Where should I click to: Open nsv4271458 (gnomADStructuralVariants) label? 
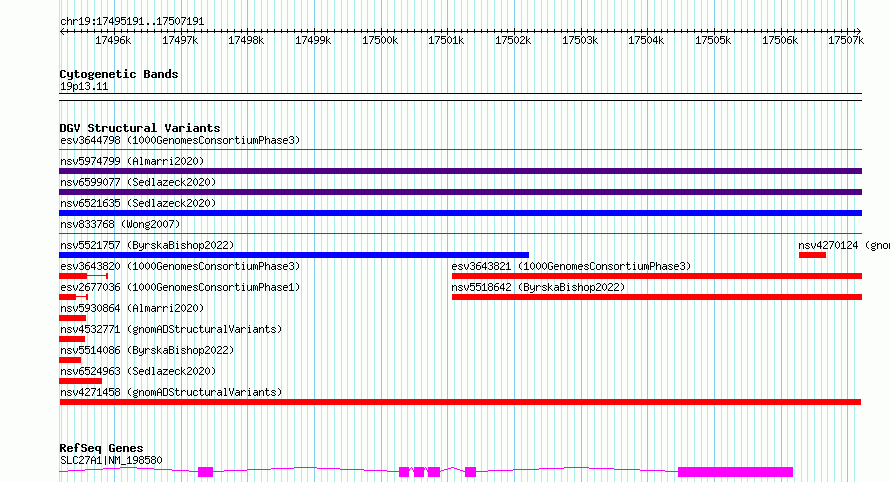pyautogui.click(x=171, y=392)
